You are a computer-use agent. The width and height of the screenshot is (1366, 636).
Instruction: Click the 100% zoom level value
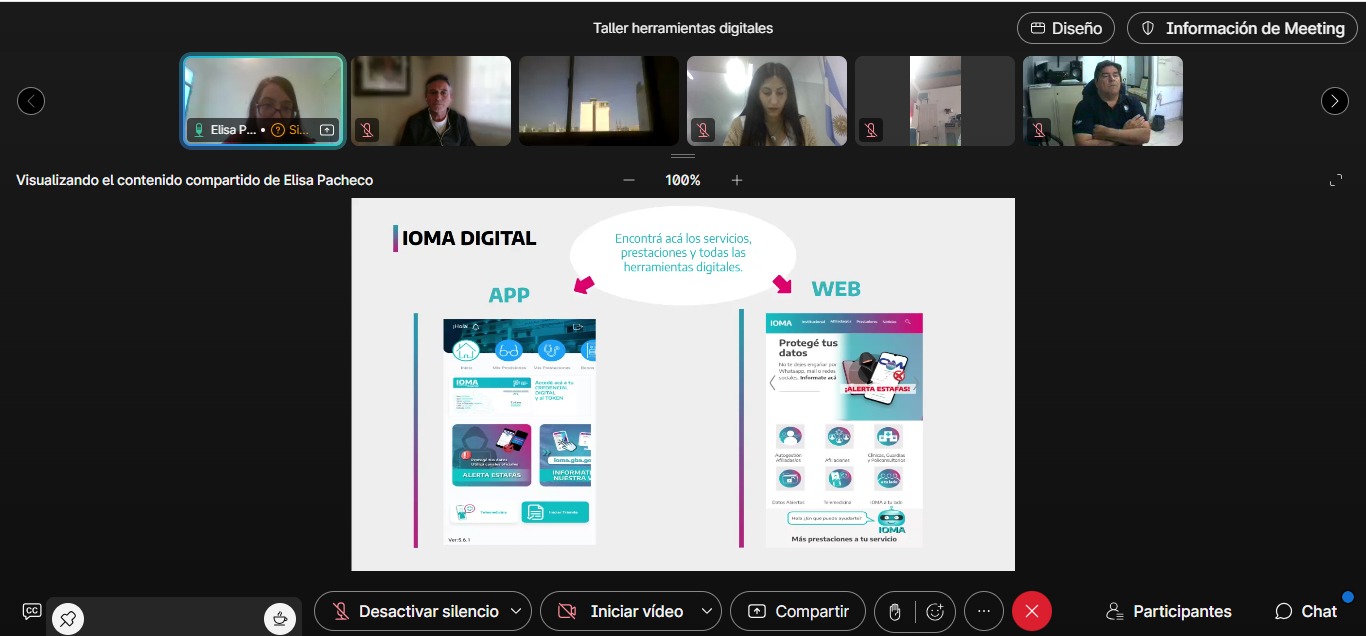[683, 180]
